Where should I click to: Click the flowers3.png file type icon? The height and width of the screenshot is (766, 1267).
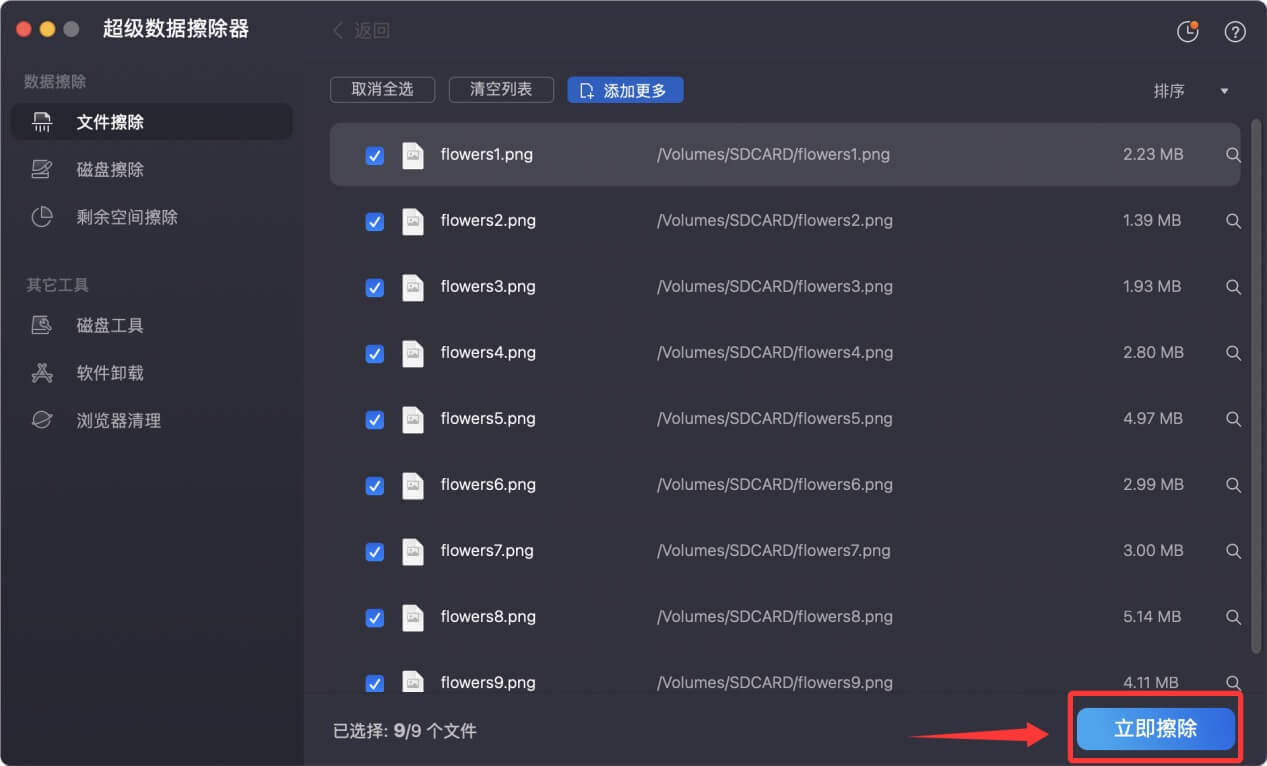(x=412, y=287)
